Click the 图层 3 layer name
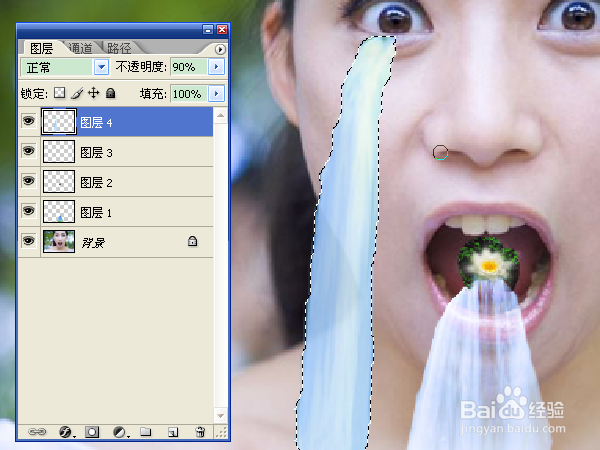The image size is (600, 450). point(96,153)
